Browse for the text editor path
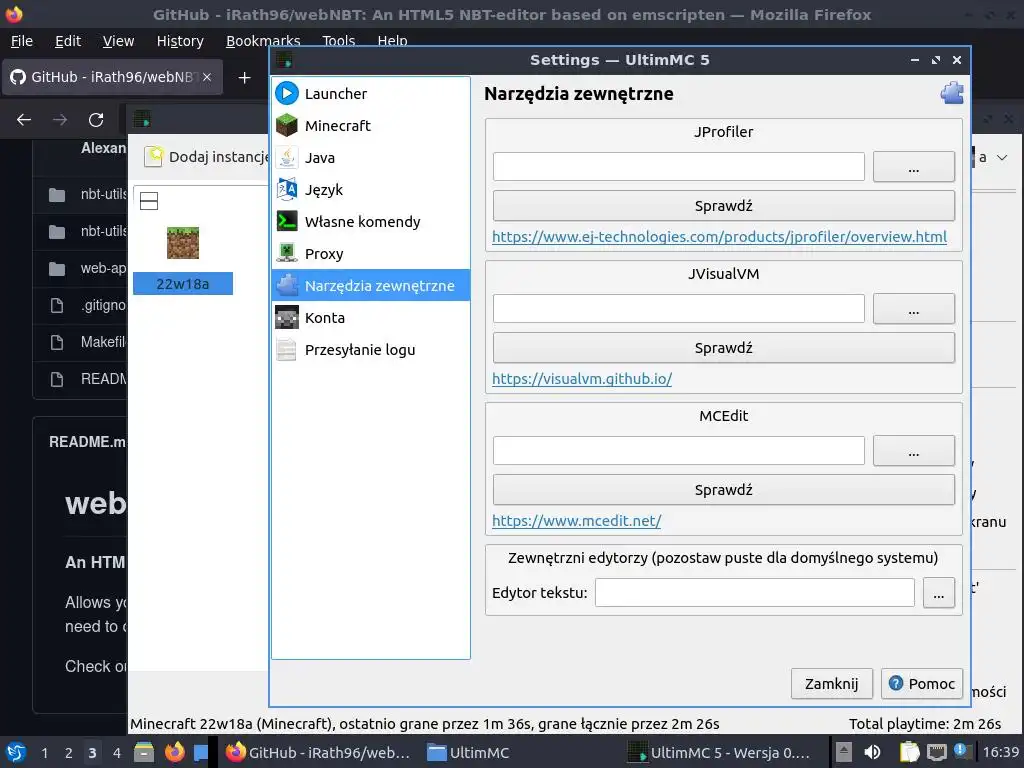1024x768 pixels. coord(938,593)
